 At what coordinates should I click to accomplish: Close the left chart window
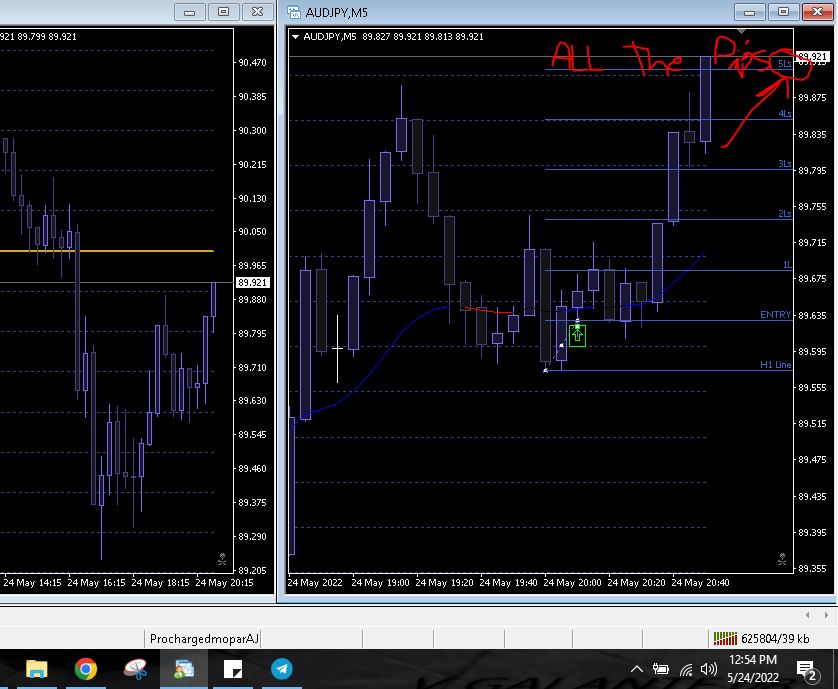pyautogui.click(x=258, y=12)
